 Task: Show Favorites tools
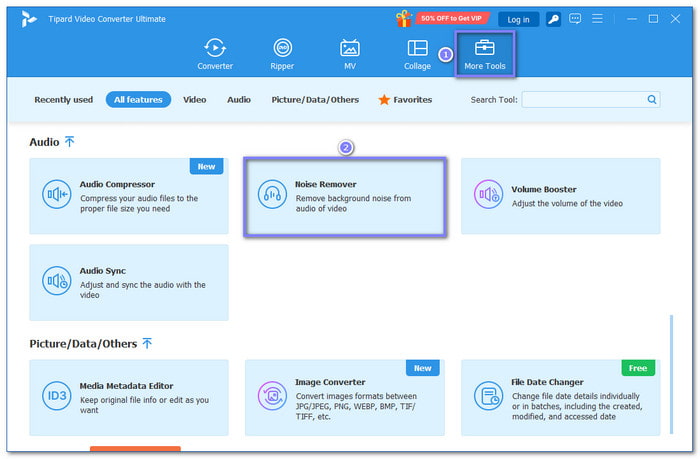(405, 100)
